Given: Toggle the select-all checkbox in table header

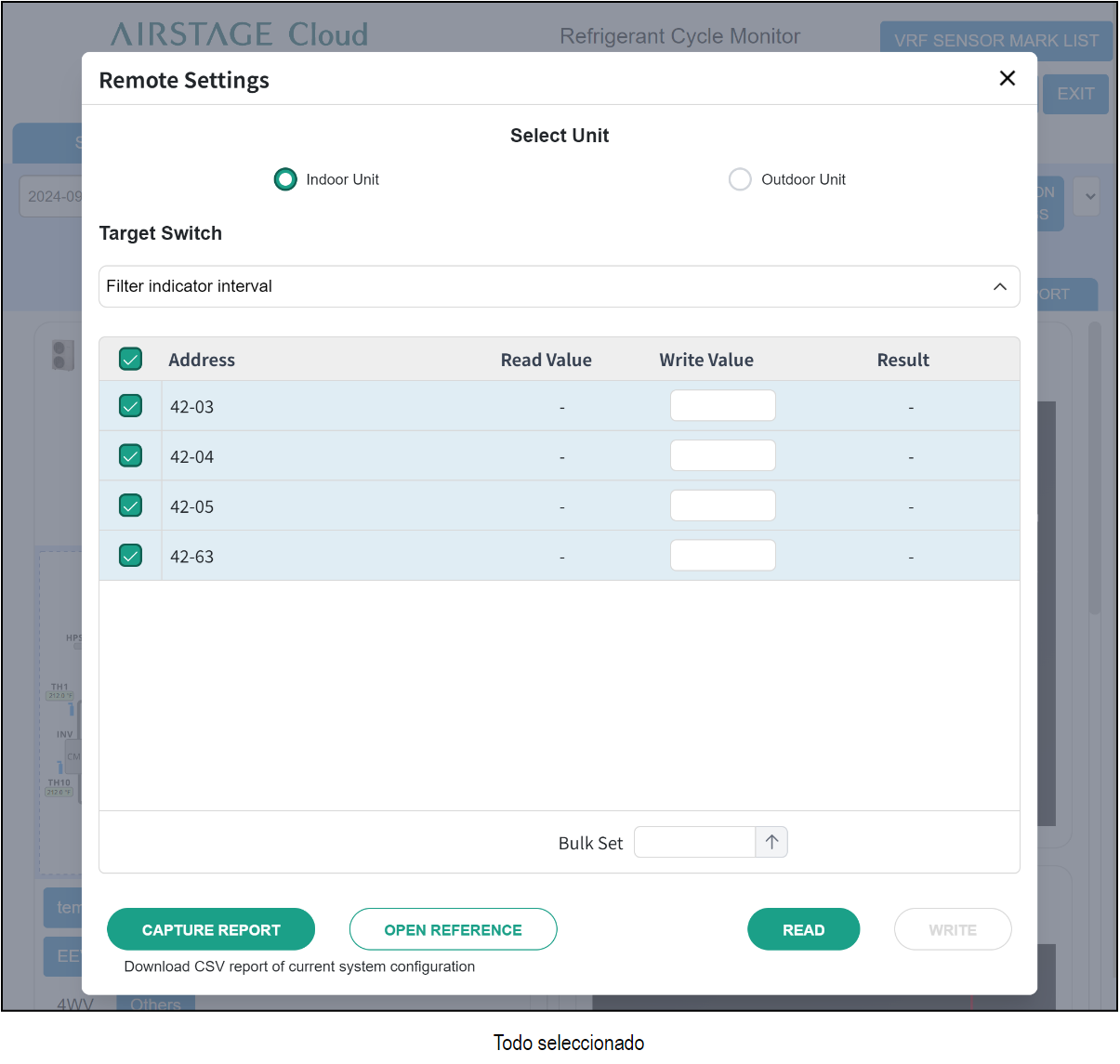Looking at the screenshot, I should 131,360.
